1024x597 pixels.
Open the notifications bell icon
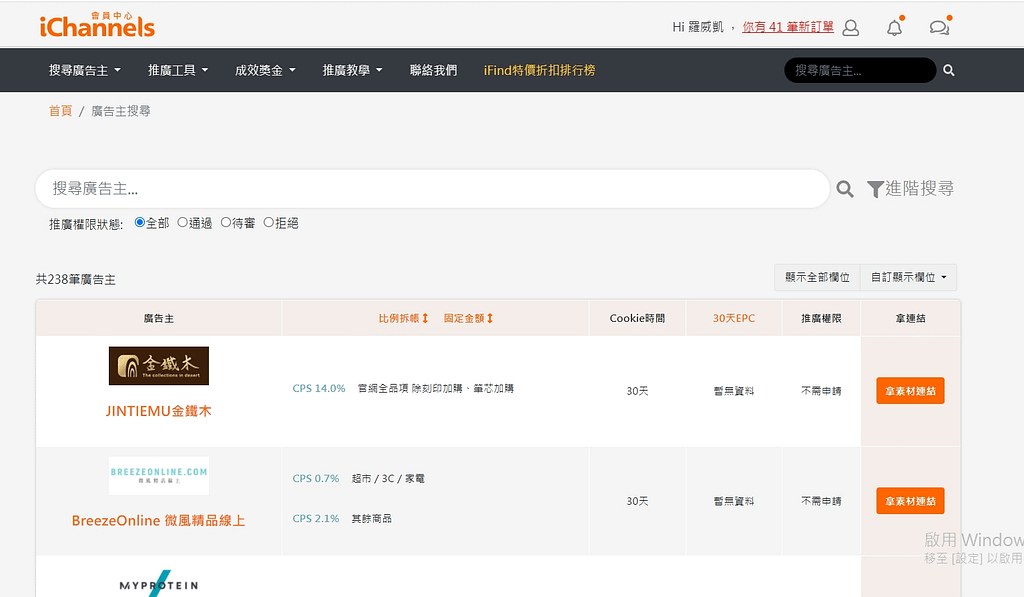(894, 27)
